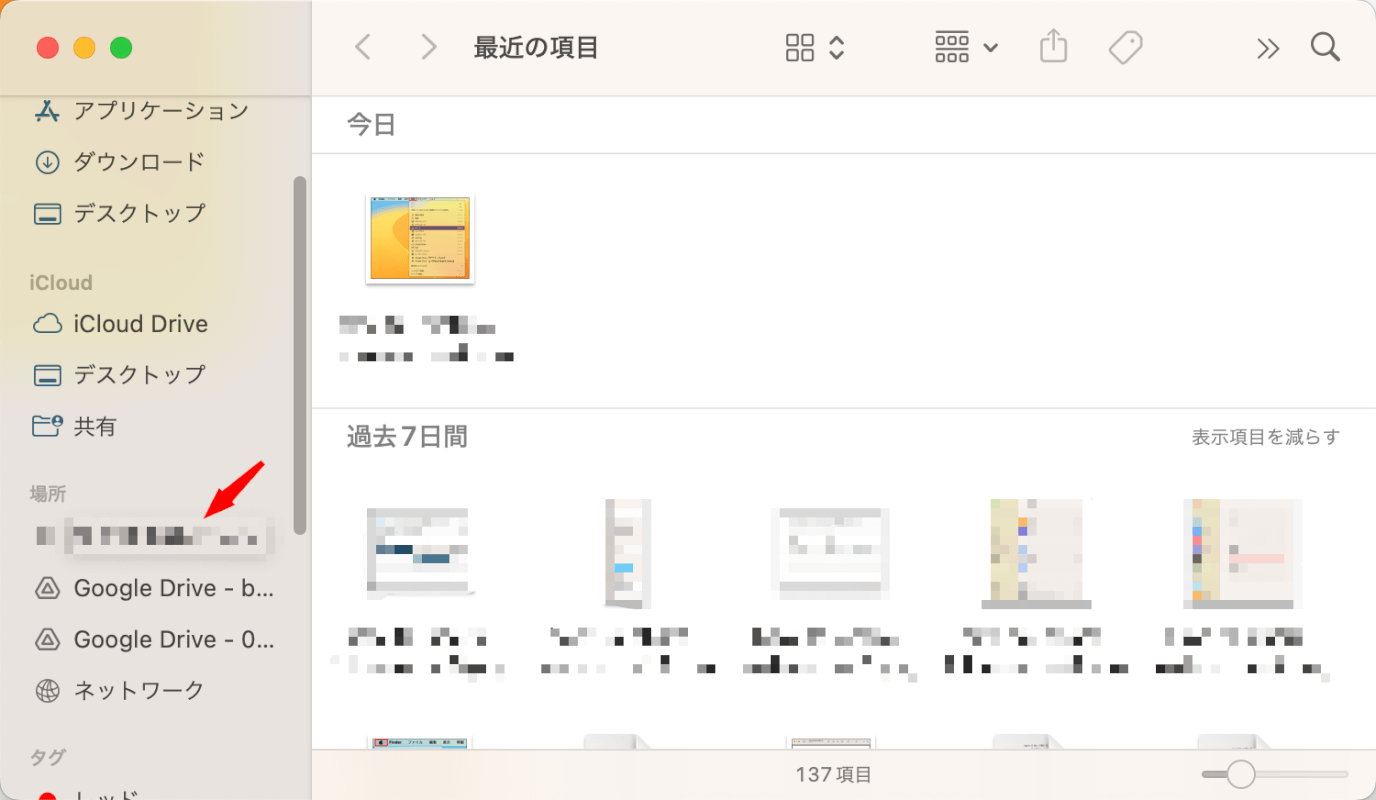Click the 過去7日間 section header

(x=407, y=437)
